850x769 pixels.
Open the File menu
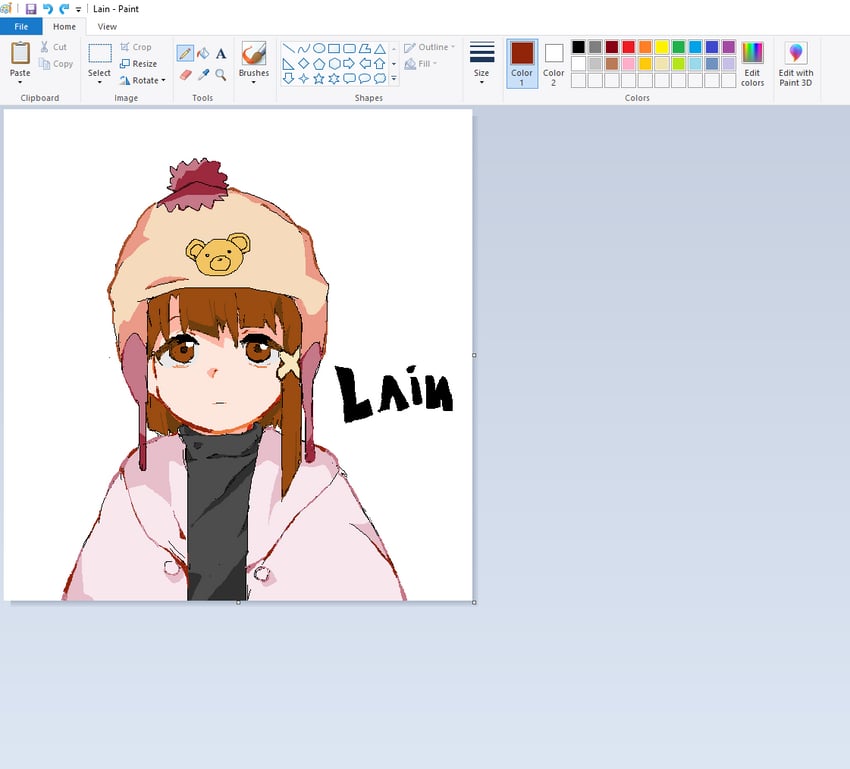(21, 27)
